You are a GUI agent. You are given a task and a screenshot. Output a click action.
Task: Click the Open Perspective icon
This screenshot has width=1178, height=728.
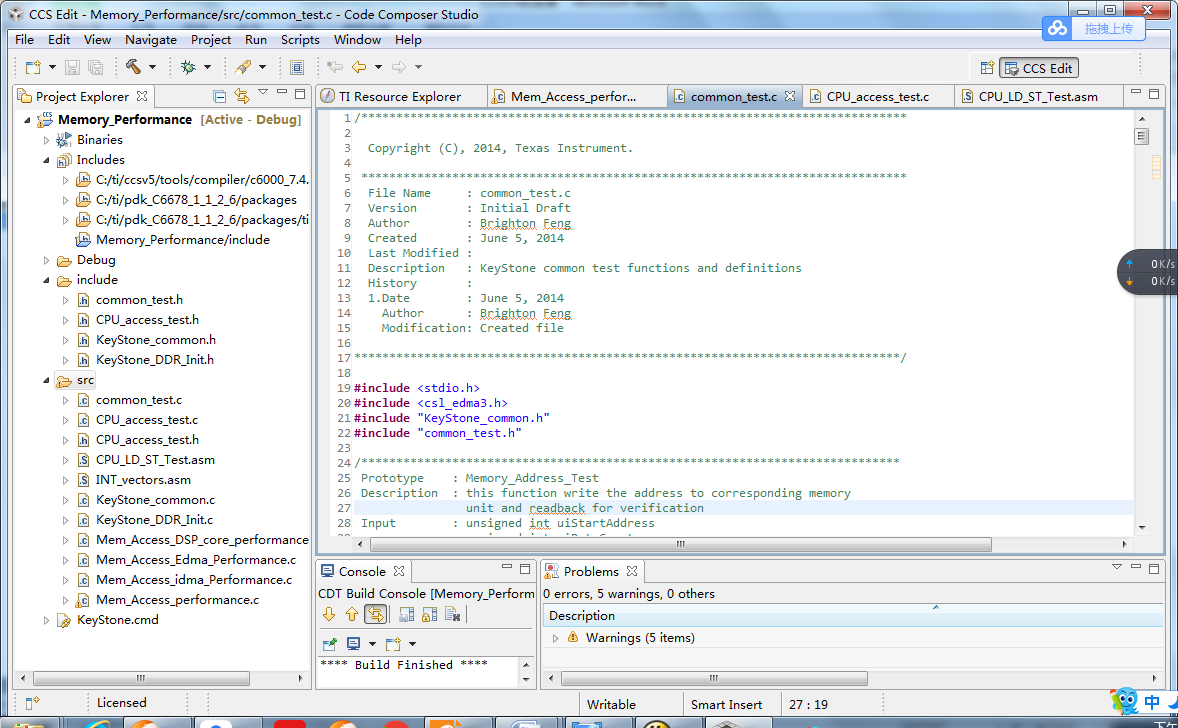point(987,68)
